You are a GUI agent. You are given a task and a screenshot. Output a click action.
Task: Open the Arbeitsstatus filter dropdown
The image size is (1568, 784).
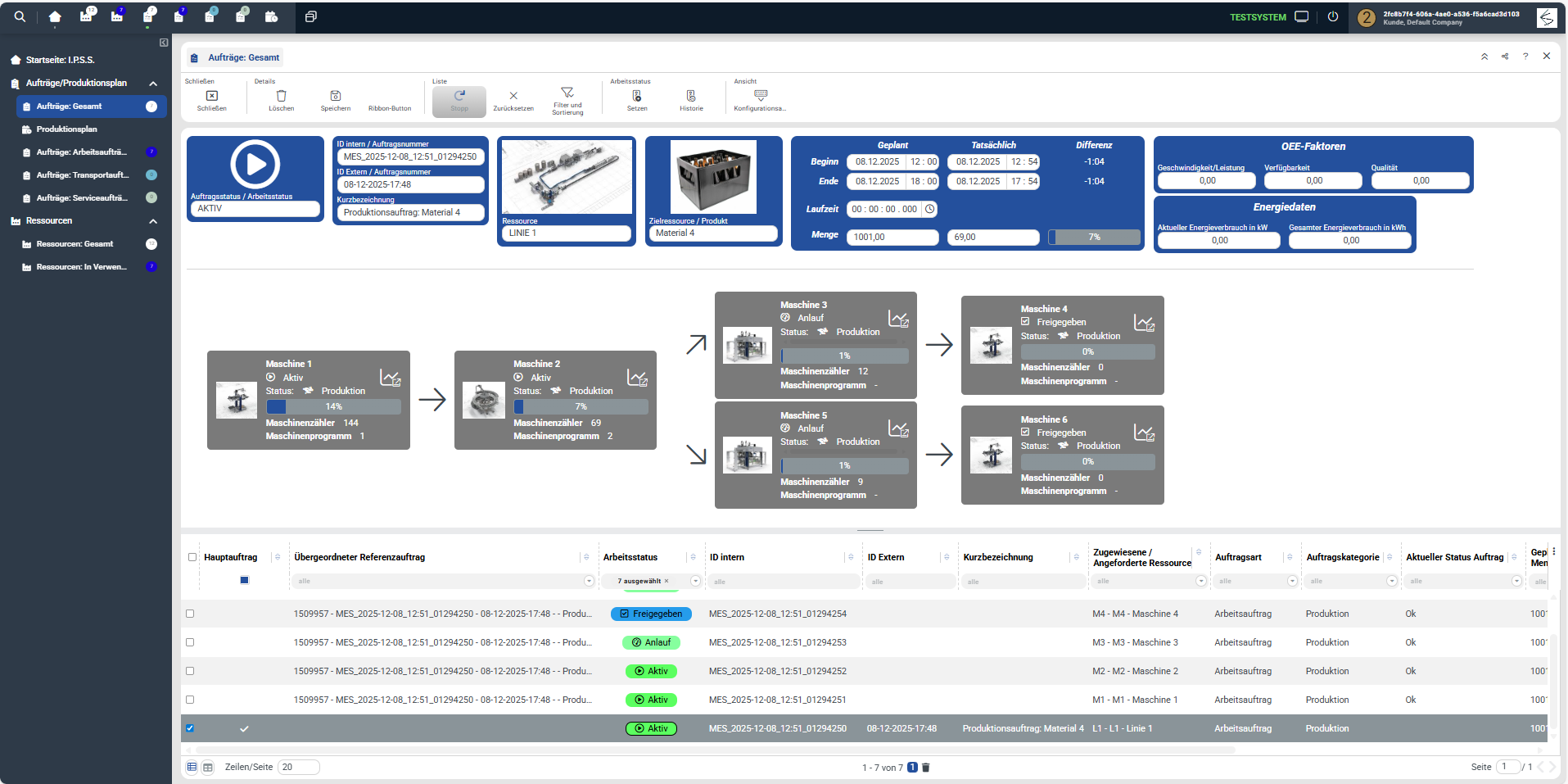[695, 581]
